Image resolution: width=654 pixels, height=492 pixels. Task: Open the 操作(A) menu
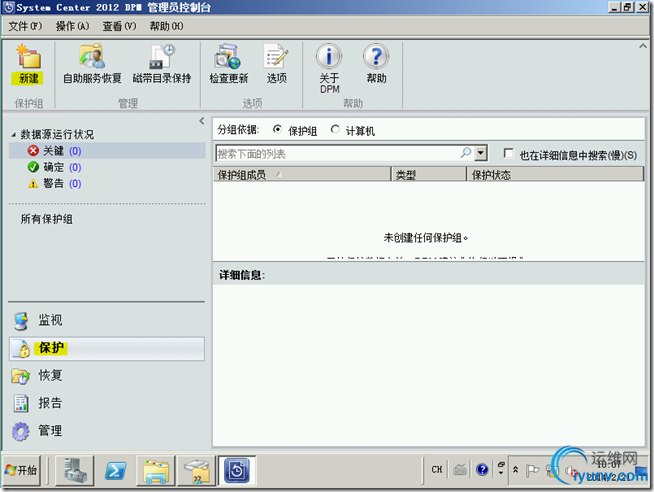(x=72, y=26)
